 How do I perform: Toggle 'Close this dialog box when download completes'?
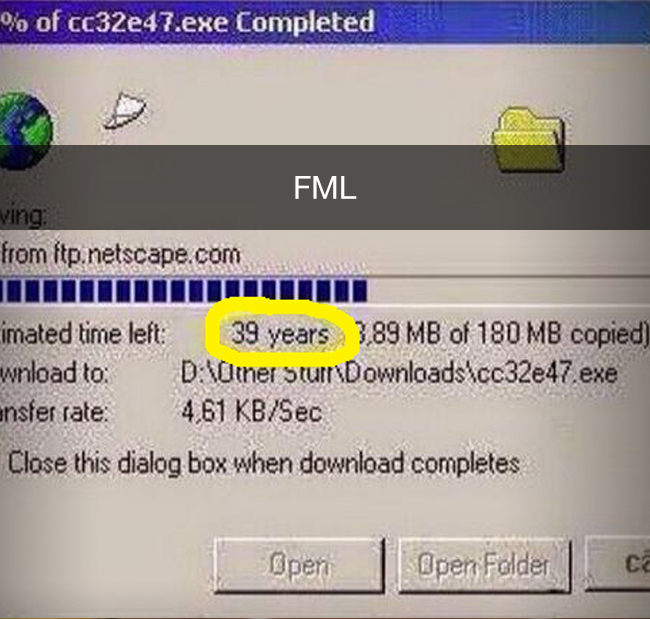[x=264, y=463]
